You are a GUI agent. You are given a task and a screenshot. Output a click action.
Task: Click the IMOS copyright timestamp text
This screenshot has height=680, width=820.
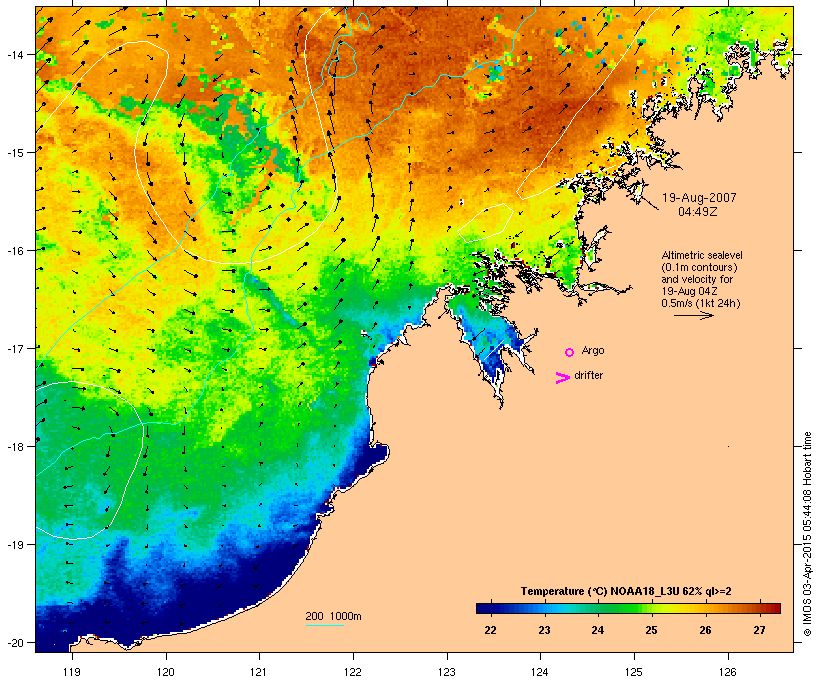point(807,534)
